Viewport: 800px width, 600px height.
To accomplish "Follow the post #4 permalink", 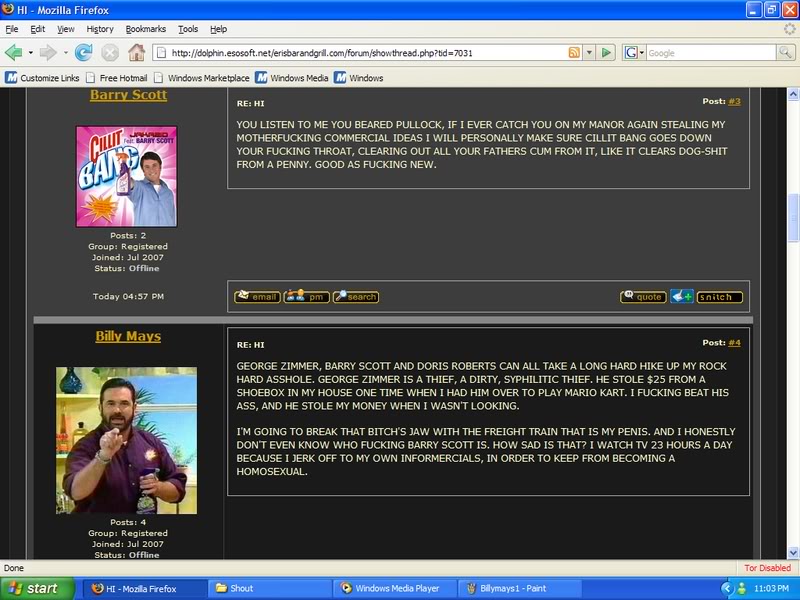I will coord(734,342).
